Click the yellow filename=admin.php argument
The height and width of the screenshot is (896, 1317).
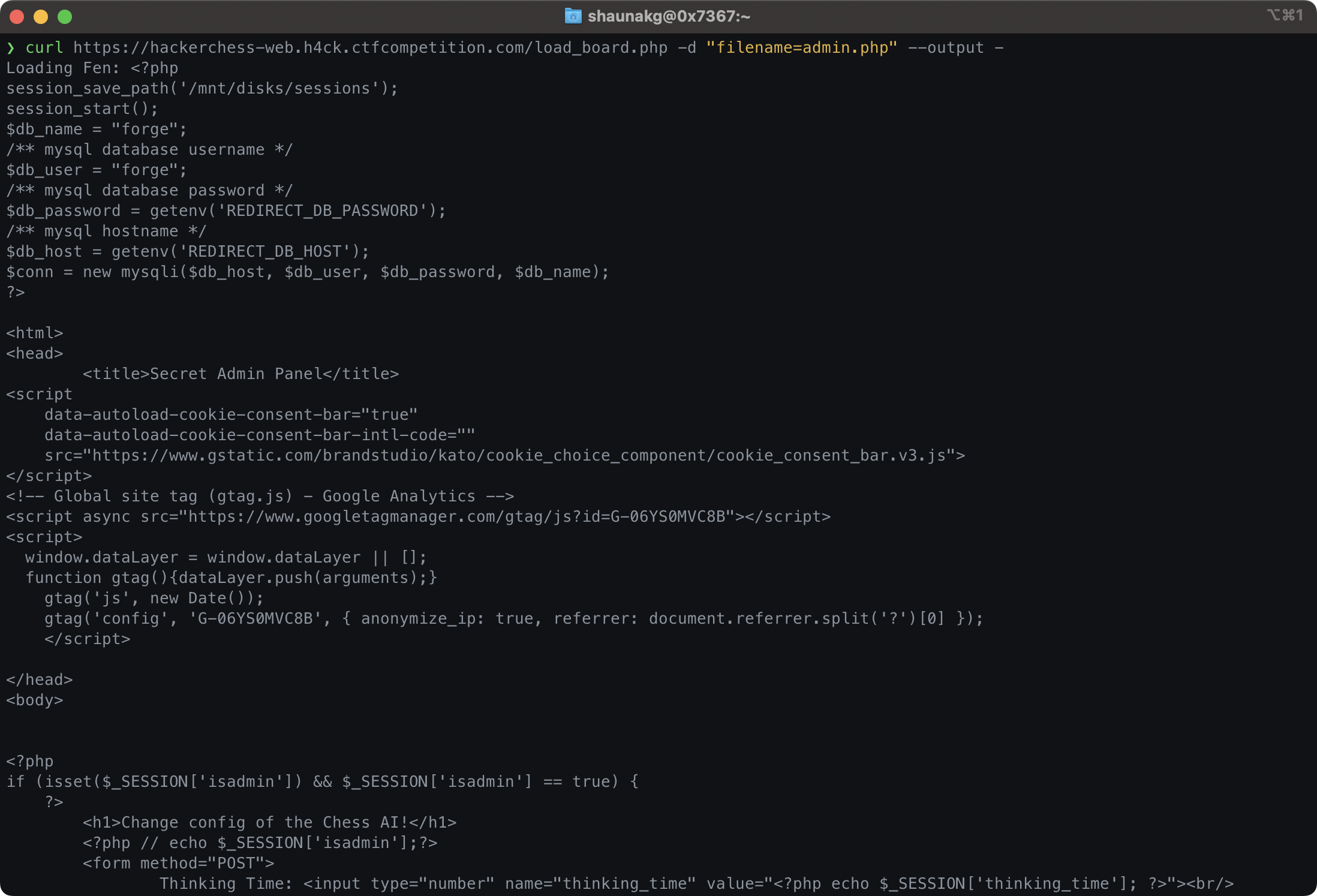click(801, 47)
